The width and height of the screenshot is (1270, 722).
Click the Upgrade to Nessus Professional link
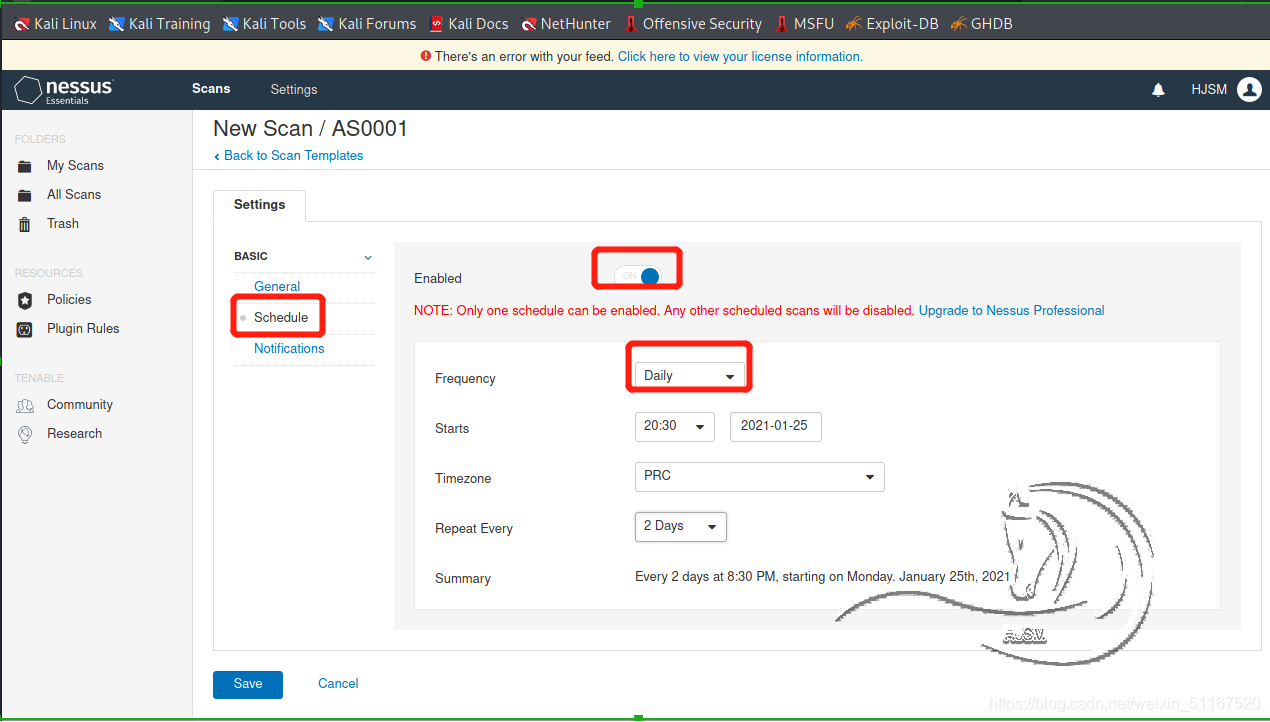click(x=1012, y=311)
